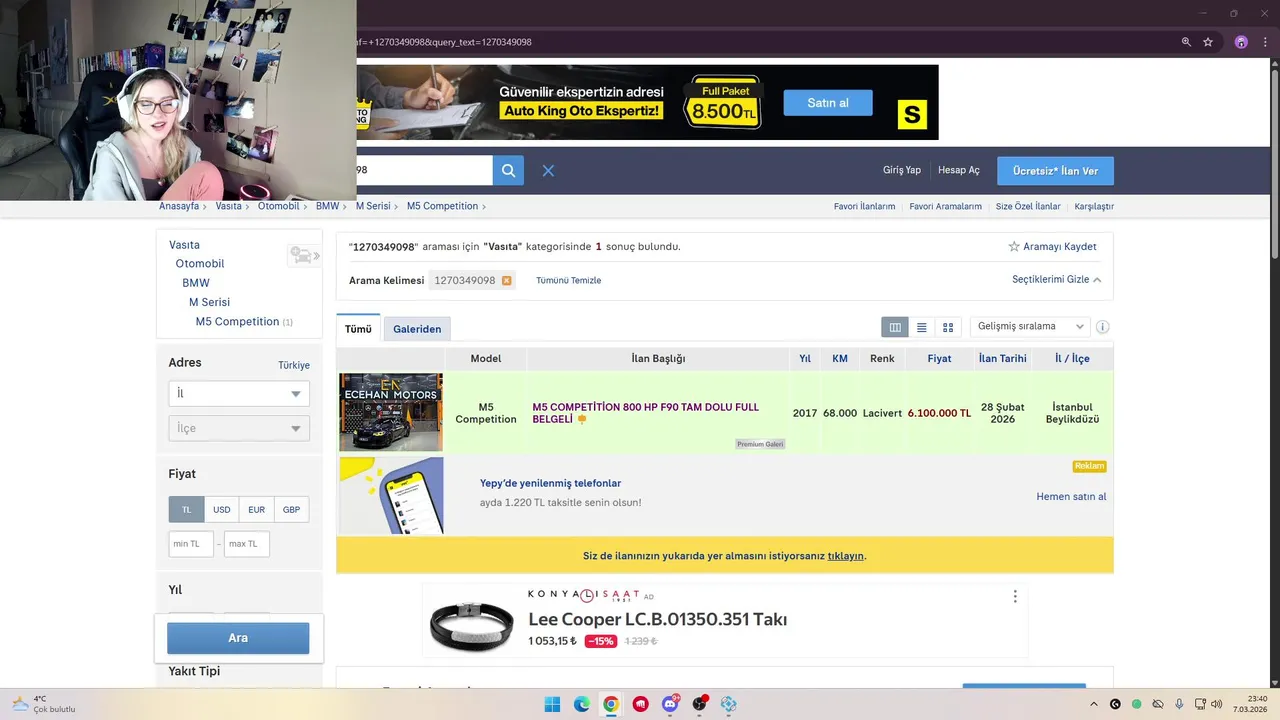Open OBS Studio from taskbar
Image resolution: width=1280 pixels, height=720 pixels.
699,704
